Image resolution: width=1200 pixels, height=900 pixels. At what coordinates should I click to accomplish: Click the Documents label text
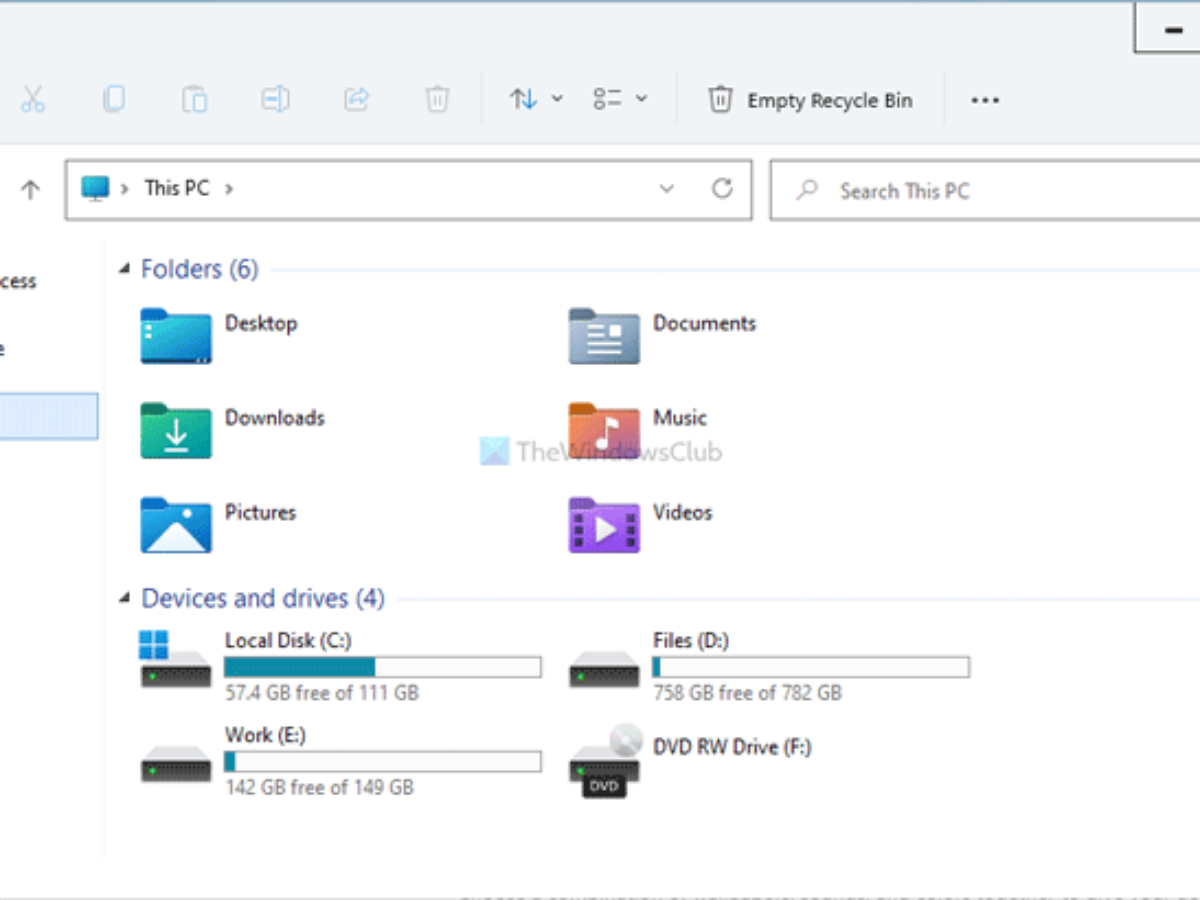[x=705, y=323]
